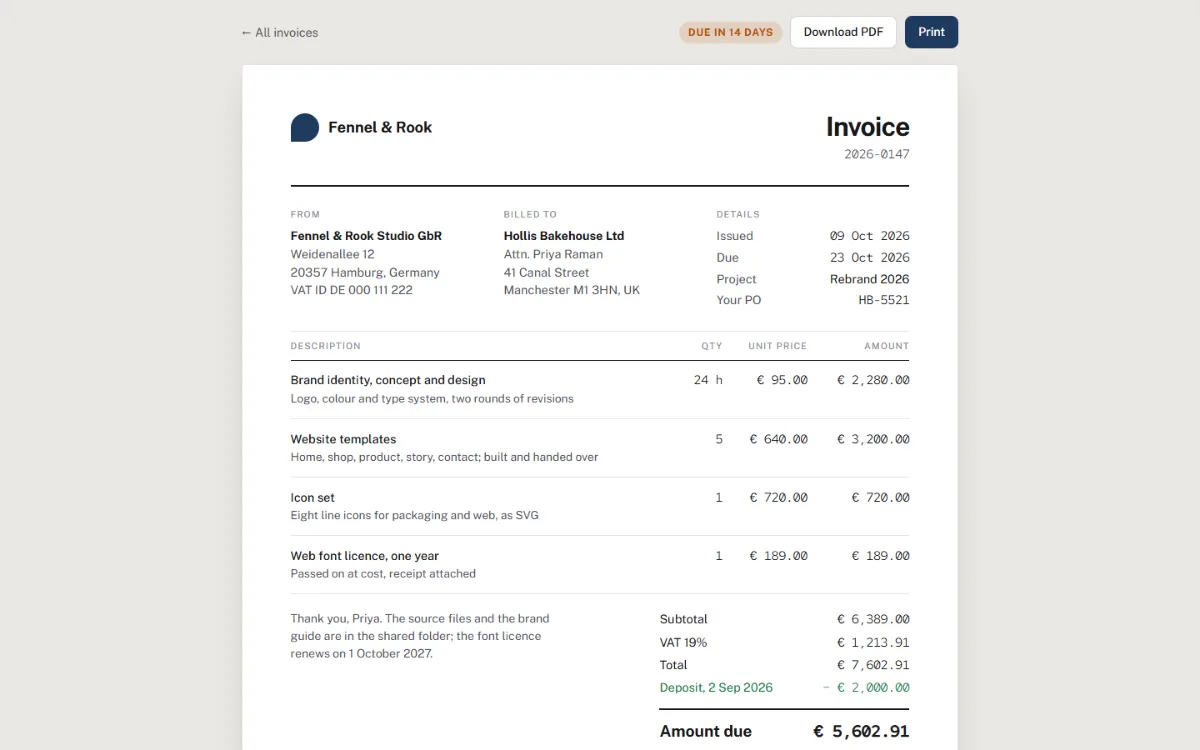Select Hollis Bakehouse Ltd client name
This screenshot has width=1200, height=750.
564,236
